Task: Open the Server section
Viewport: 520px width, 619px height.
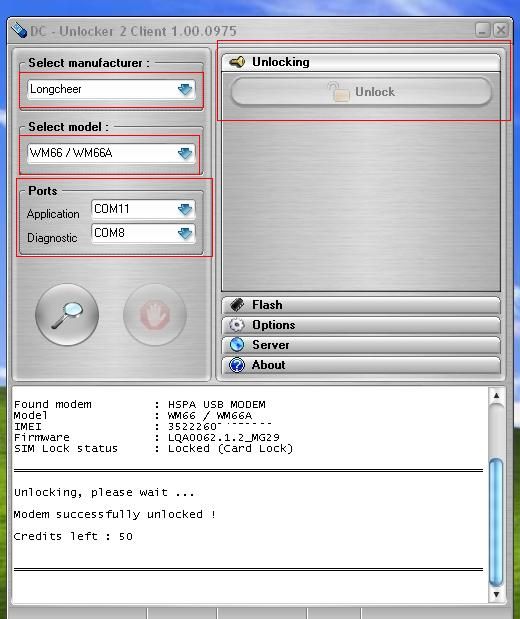Action: click(x=361, y=345)
